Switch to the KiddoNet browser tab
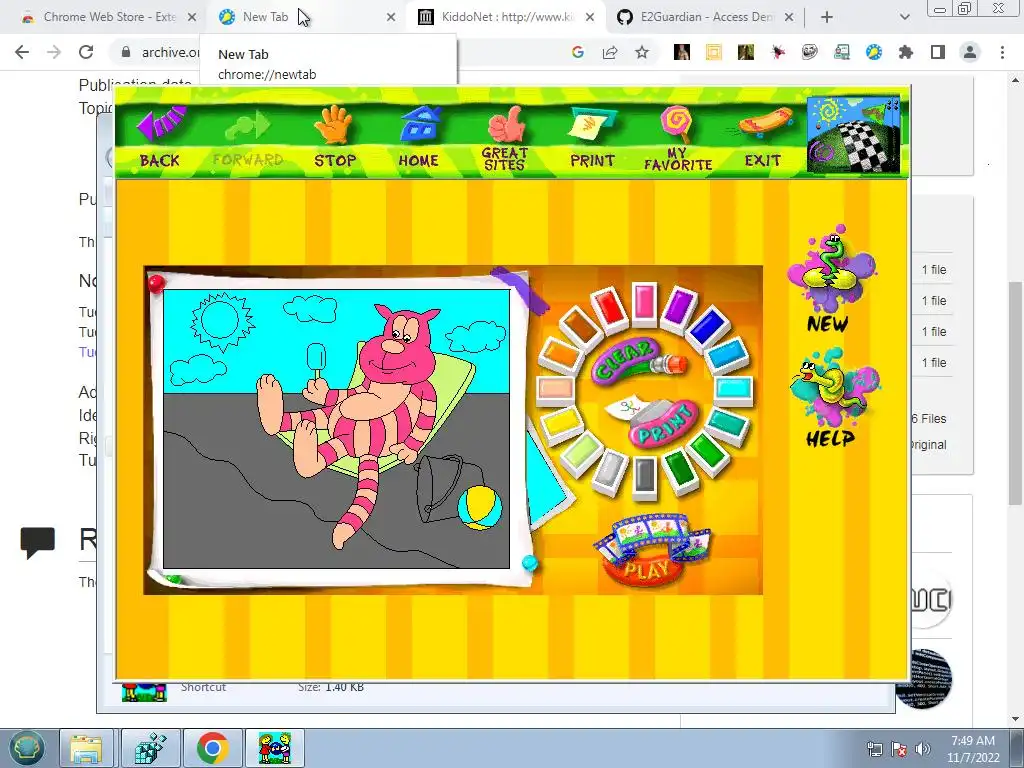This screenshot has height=768, width=1024. [x=507, y=17]
